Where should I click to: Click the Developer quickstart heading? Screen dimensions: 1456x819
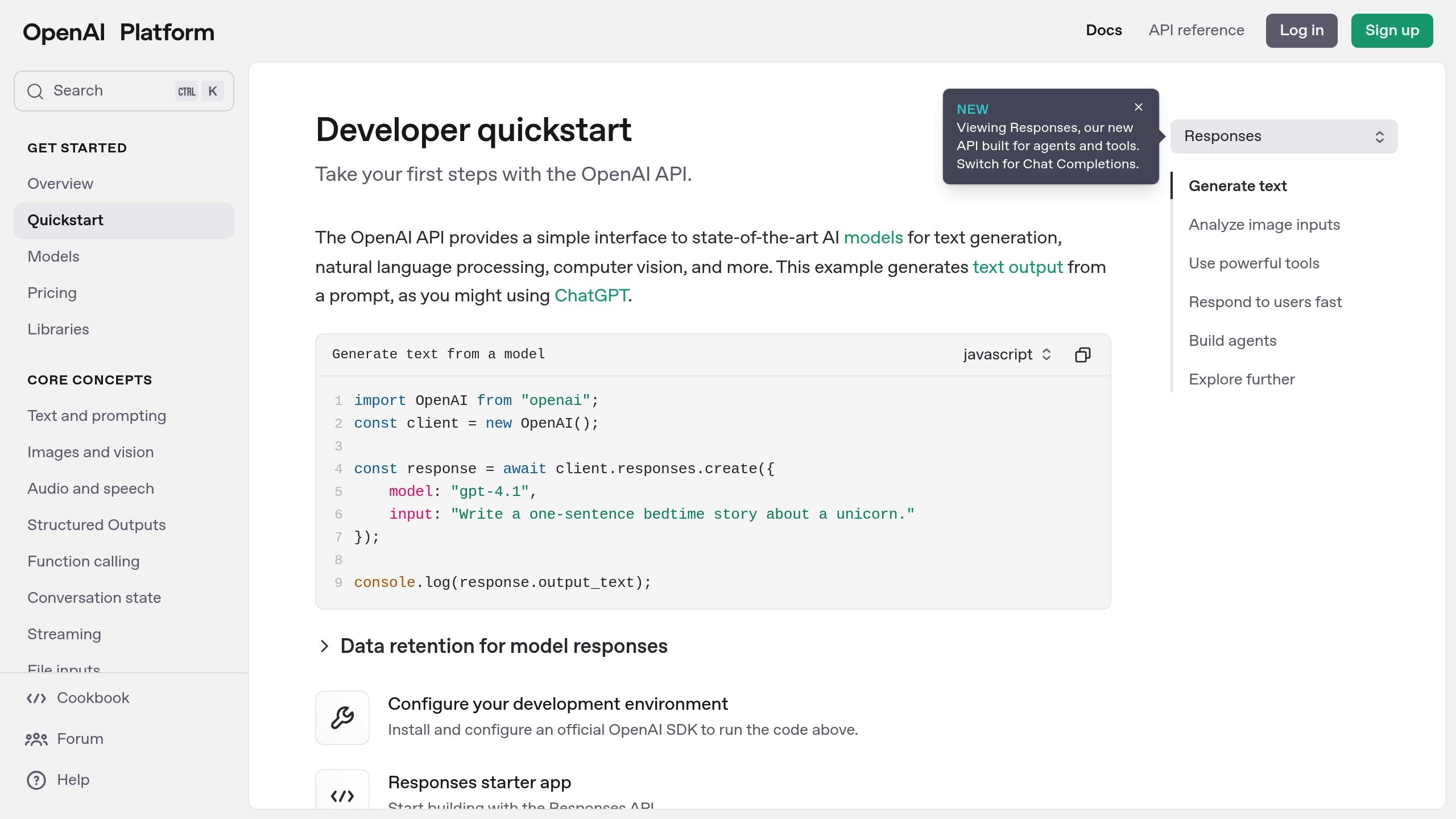[x=473, y=130]
